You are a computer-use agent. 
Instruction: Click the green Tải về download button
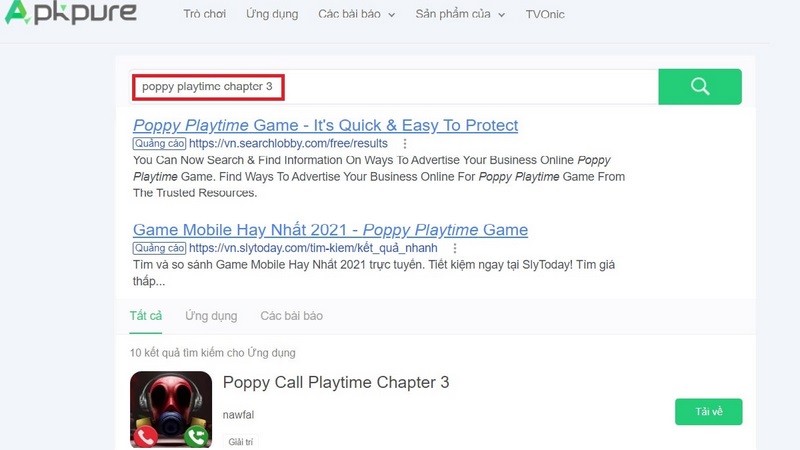(708, 412)
